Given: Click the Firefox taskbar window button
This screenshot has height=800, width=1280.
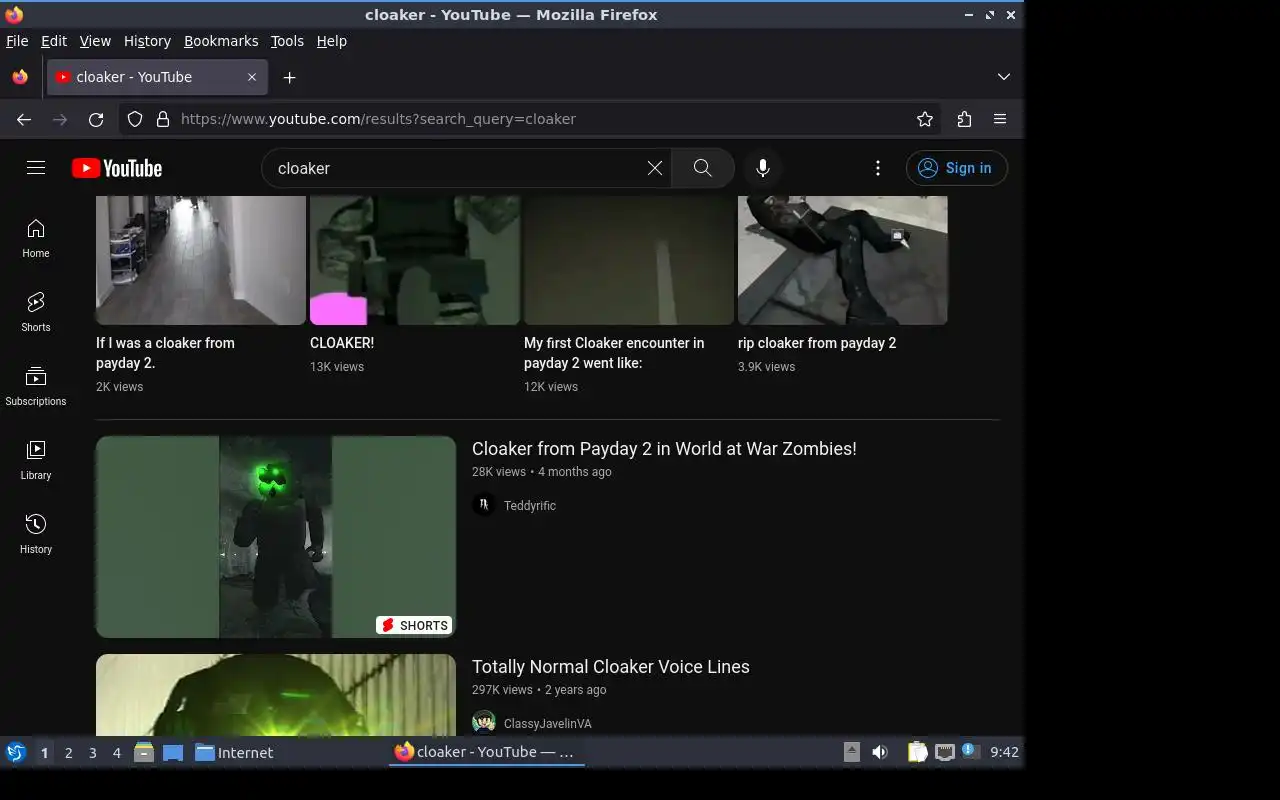Looking at the screenshot, I should click(x=487, y=752).
